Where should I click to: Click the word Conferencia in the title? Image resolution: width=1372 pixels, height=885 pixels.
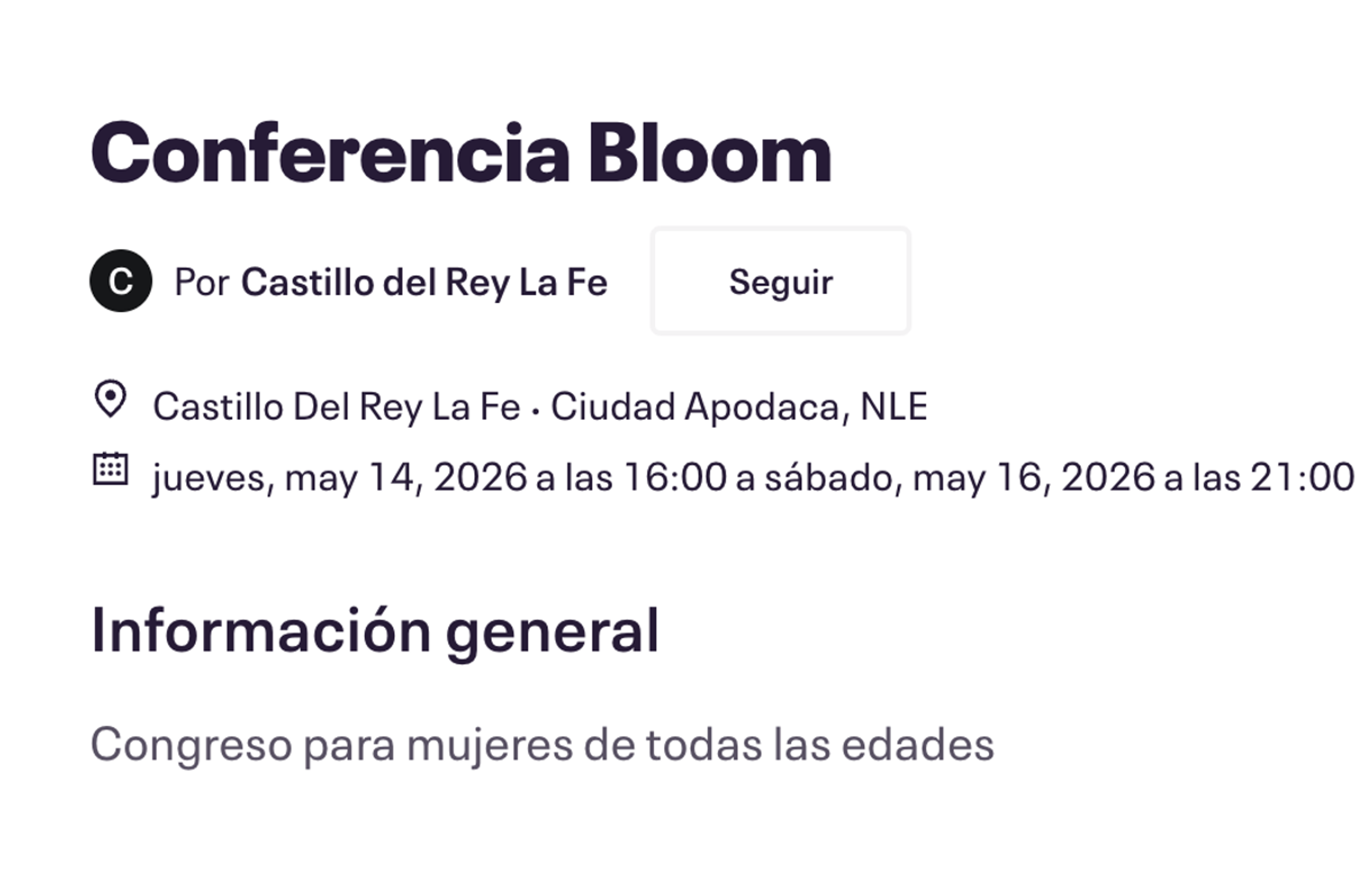[x=330, y=154]
